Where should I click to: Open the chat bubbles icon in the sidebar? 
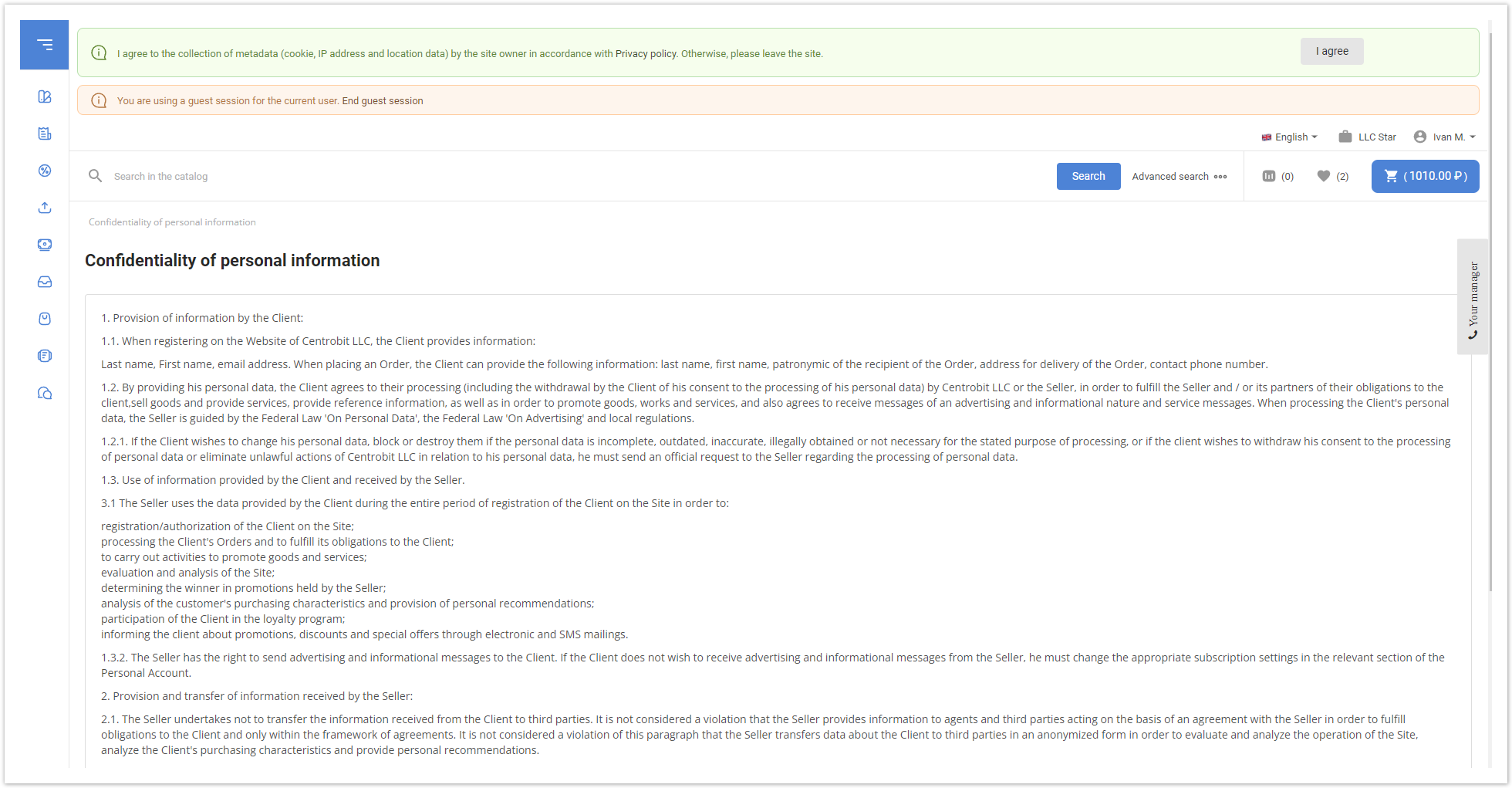tap(45, 393)
